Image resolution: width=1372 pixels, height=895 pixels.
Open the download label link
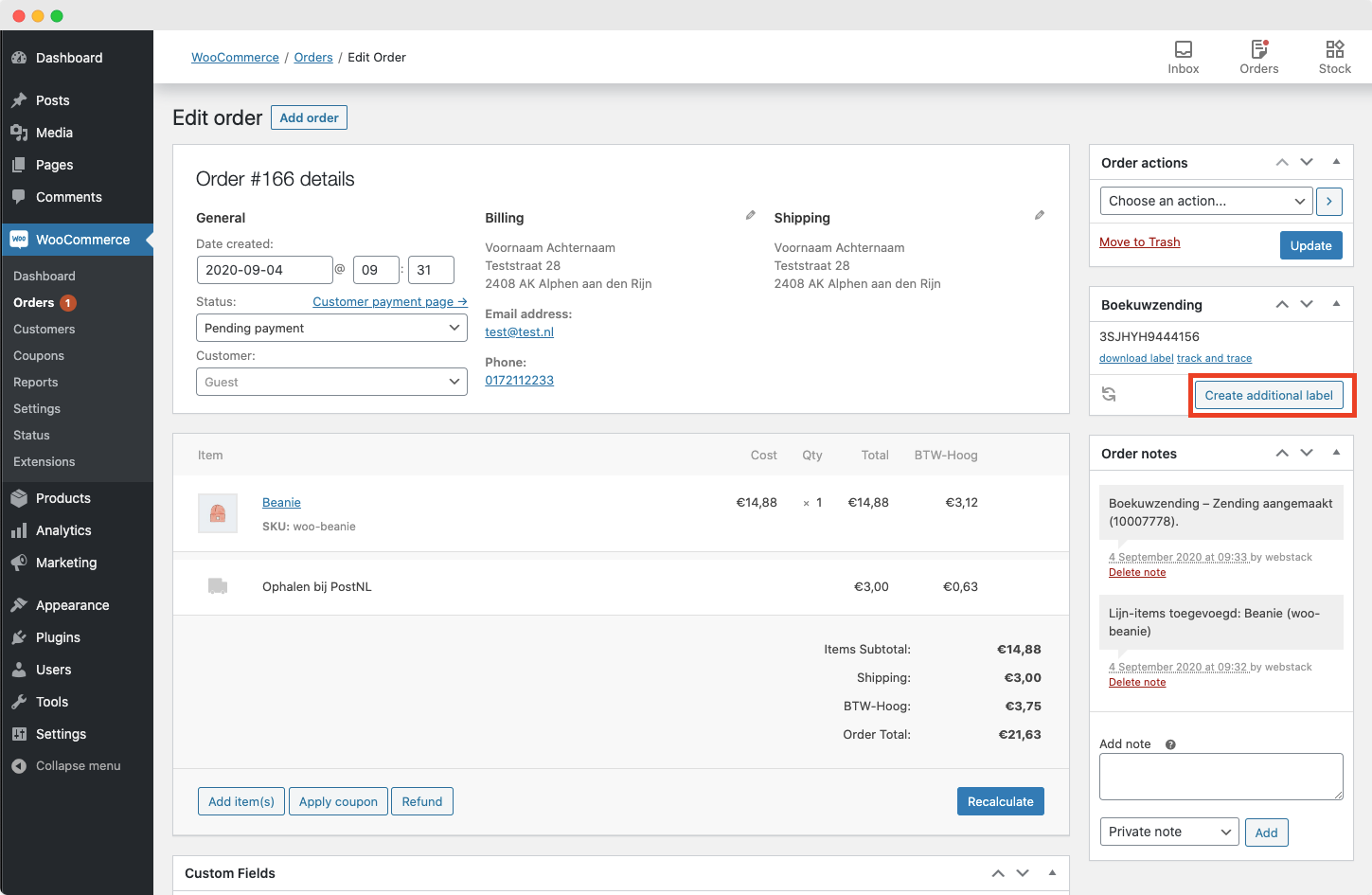tap(1136, 358)
